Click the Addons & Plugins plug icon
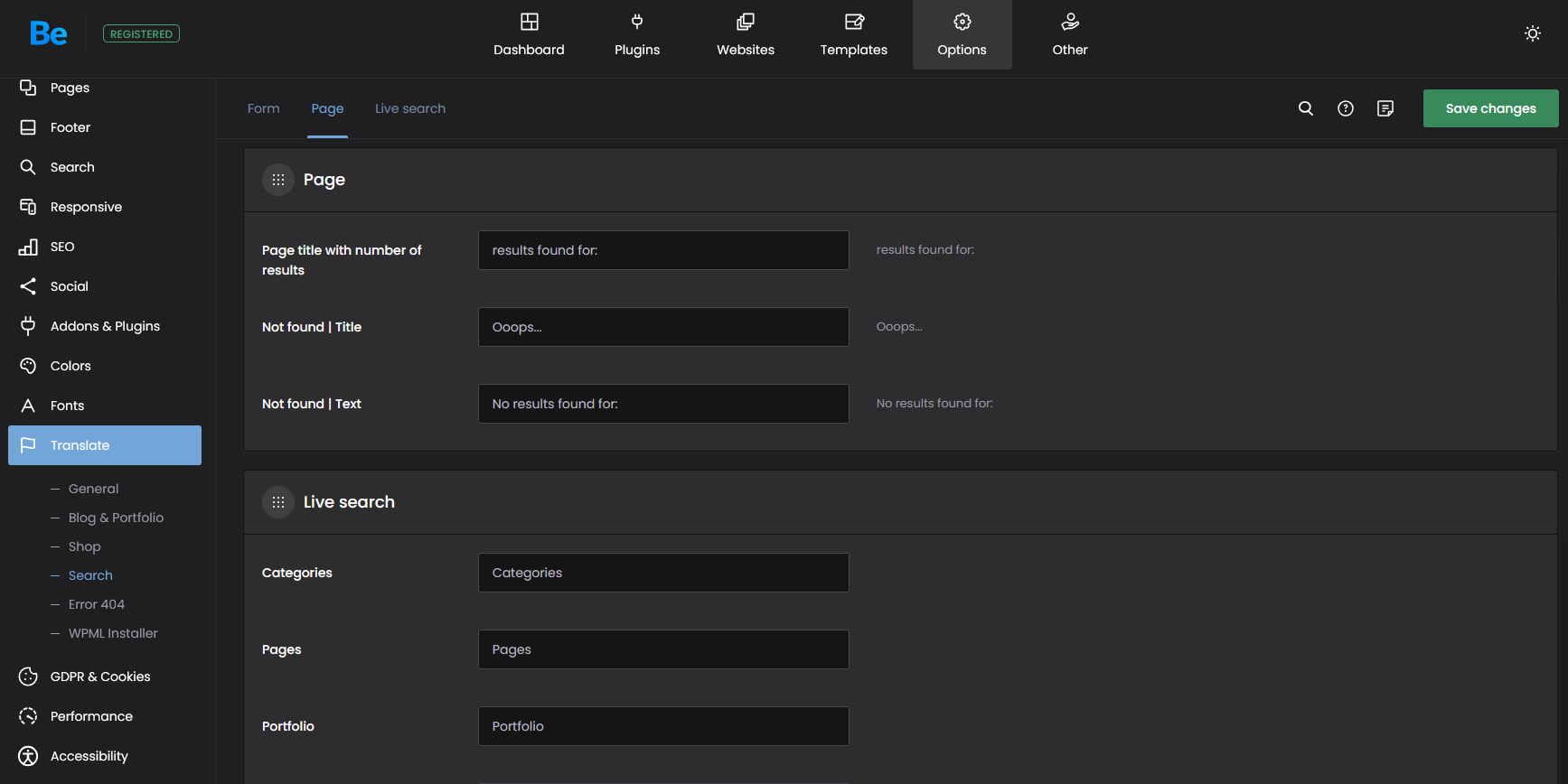1568x784 pixels. [28, 326]
